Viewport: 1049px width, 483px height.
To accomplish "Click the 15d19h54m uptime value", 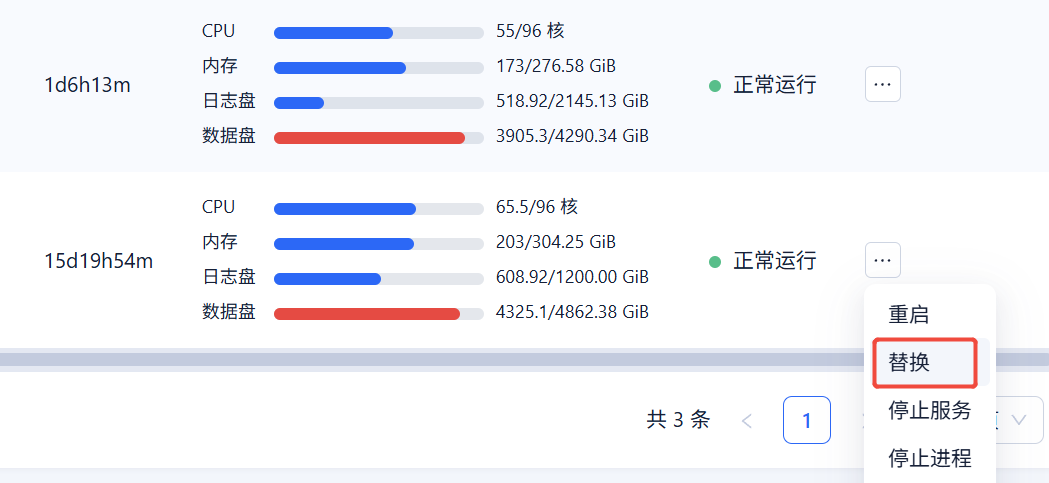I will [99, 262].
